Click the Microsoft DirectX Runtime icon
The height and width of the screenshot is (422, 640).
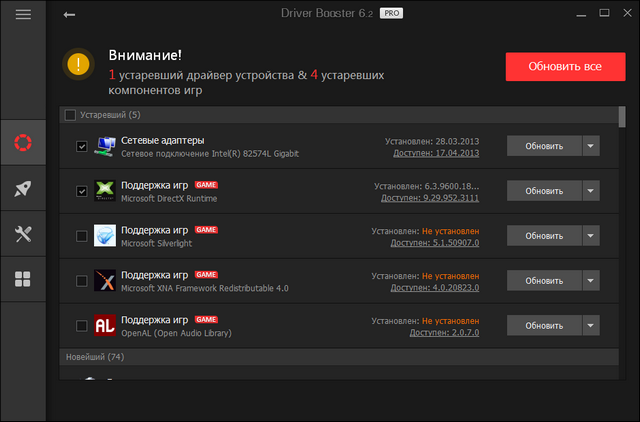[x=105, y=191]
